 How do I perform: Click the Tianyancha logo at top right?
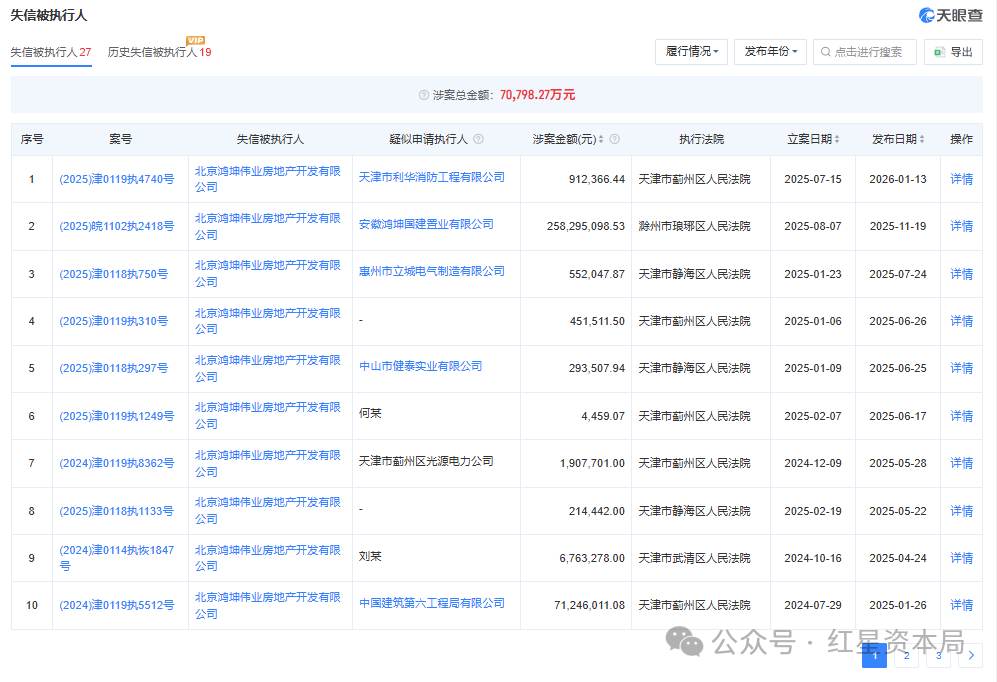(x=951, y=15)
